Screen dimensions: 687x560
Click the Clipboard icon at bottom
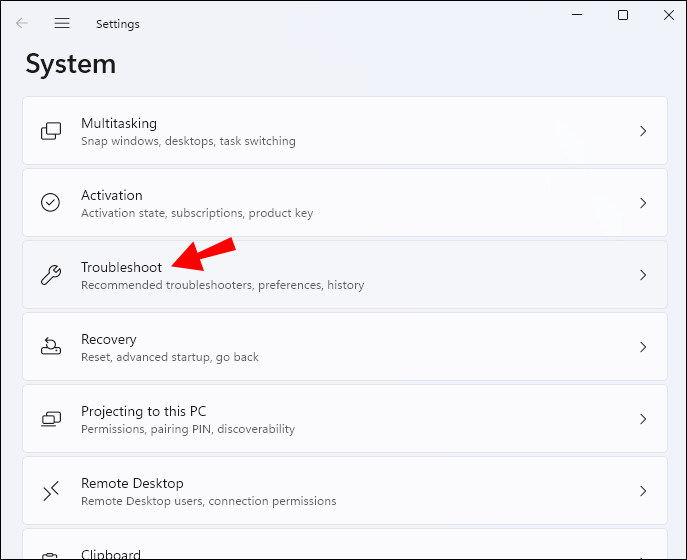50,554
